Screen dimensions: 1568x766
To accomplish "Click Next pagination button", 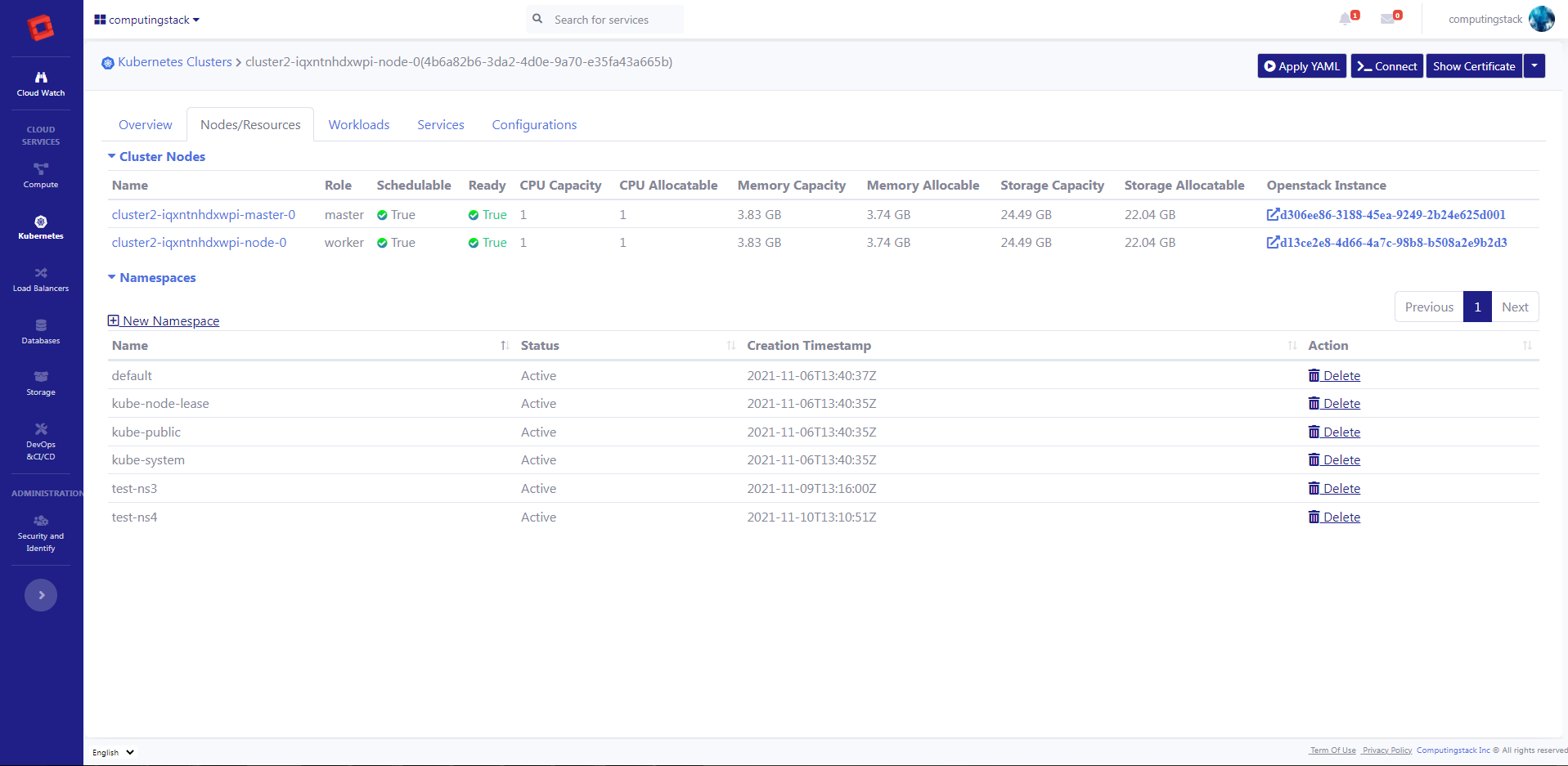I will coord(1515,307).
